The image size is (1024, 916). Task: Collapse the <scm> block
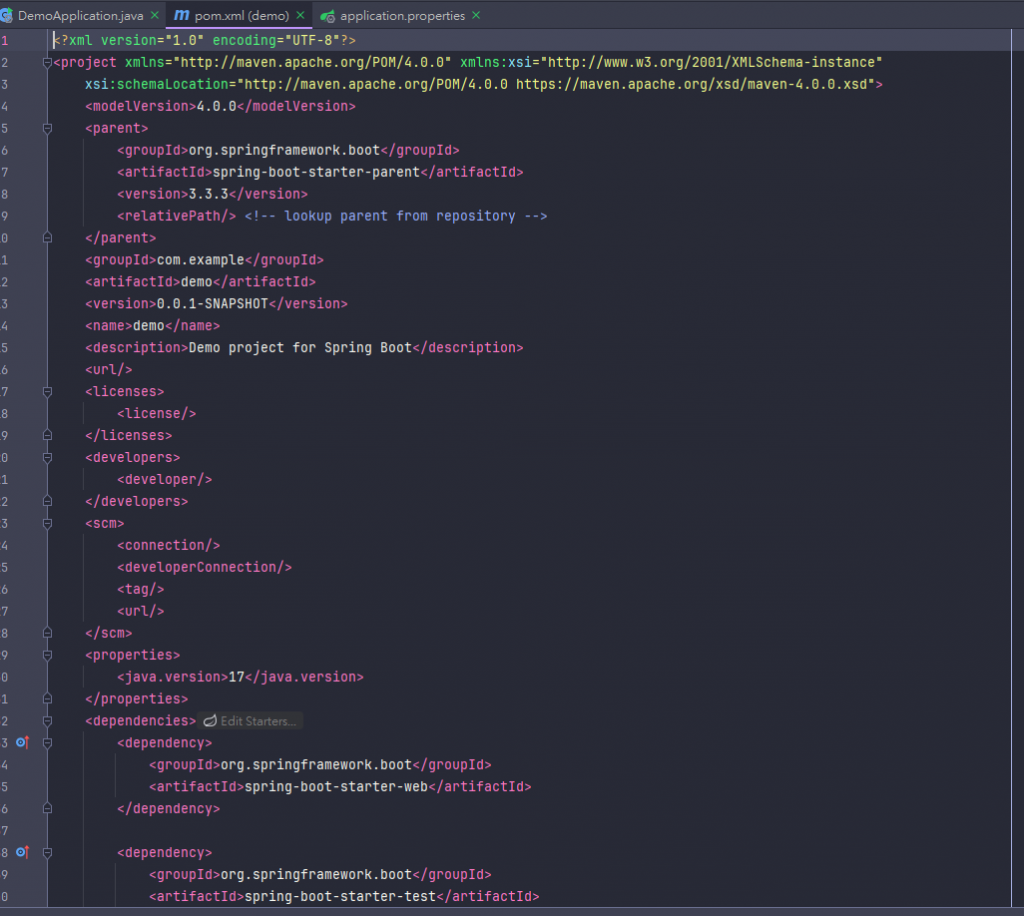47,524
